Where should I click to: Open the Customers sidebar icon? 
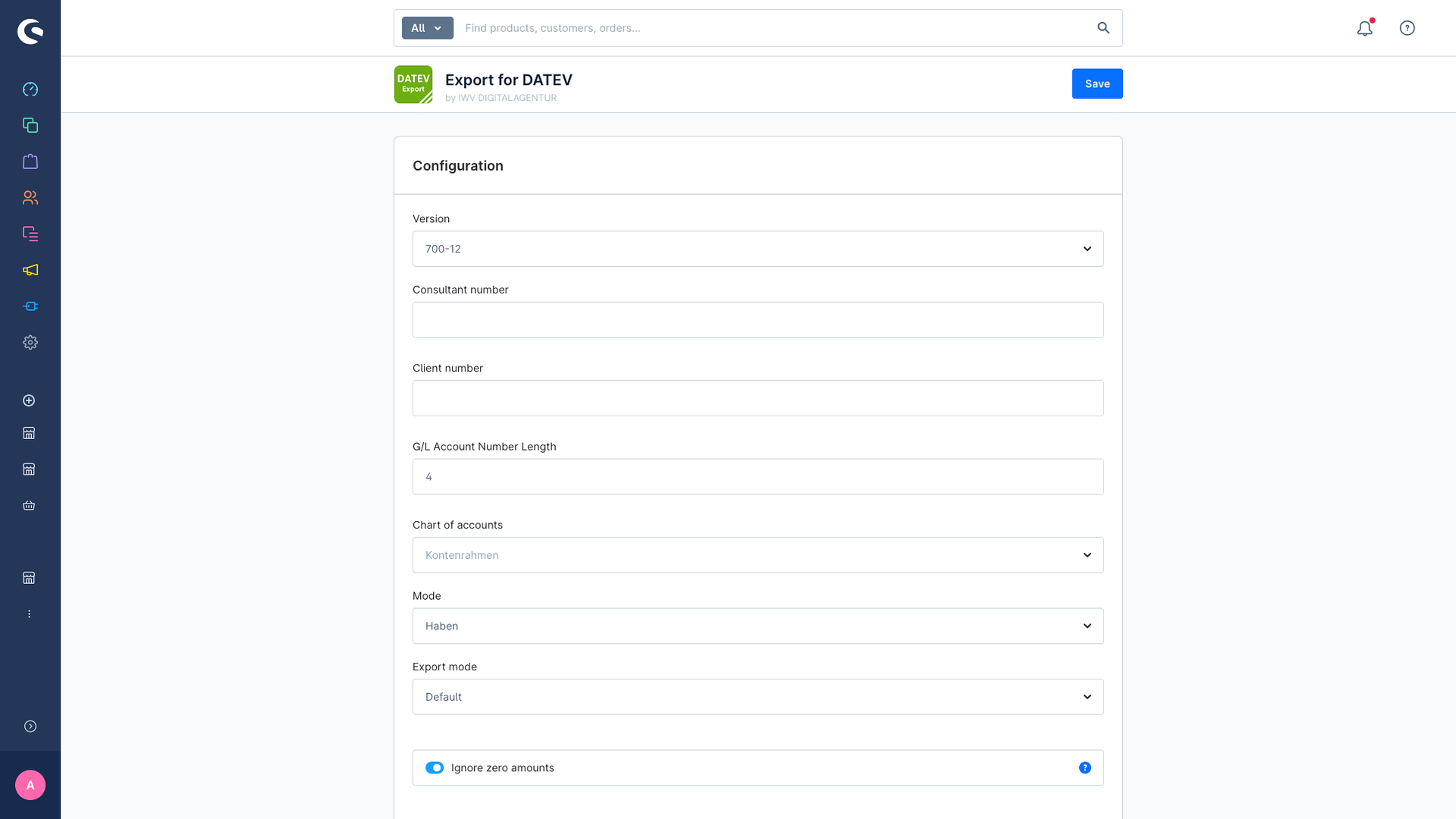(x=30, y=198)
